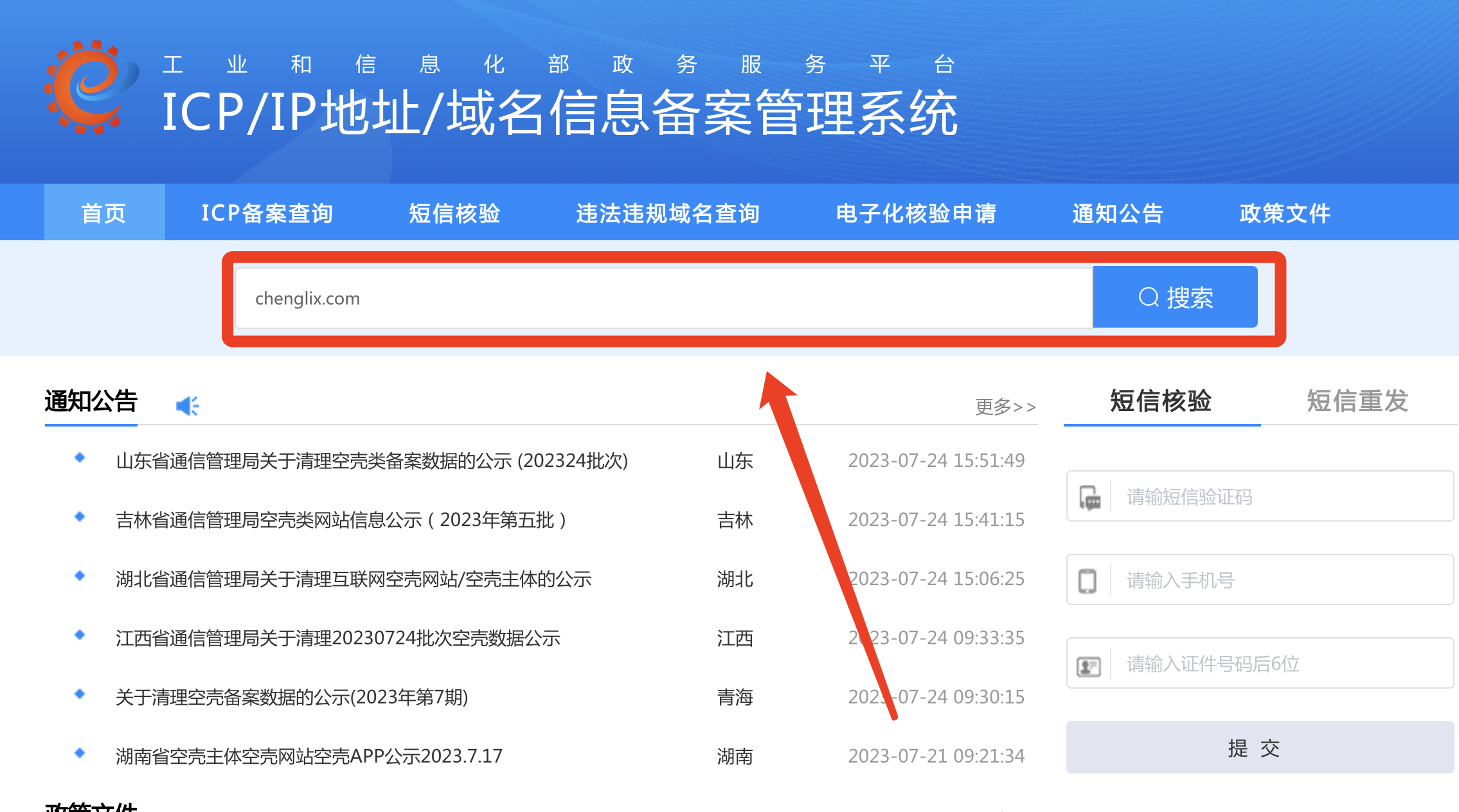Click the magnifier icon in the 搜索 button
1459x812 pixels.
[x=1150, y=297]
